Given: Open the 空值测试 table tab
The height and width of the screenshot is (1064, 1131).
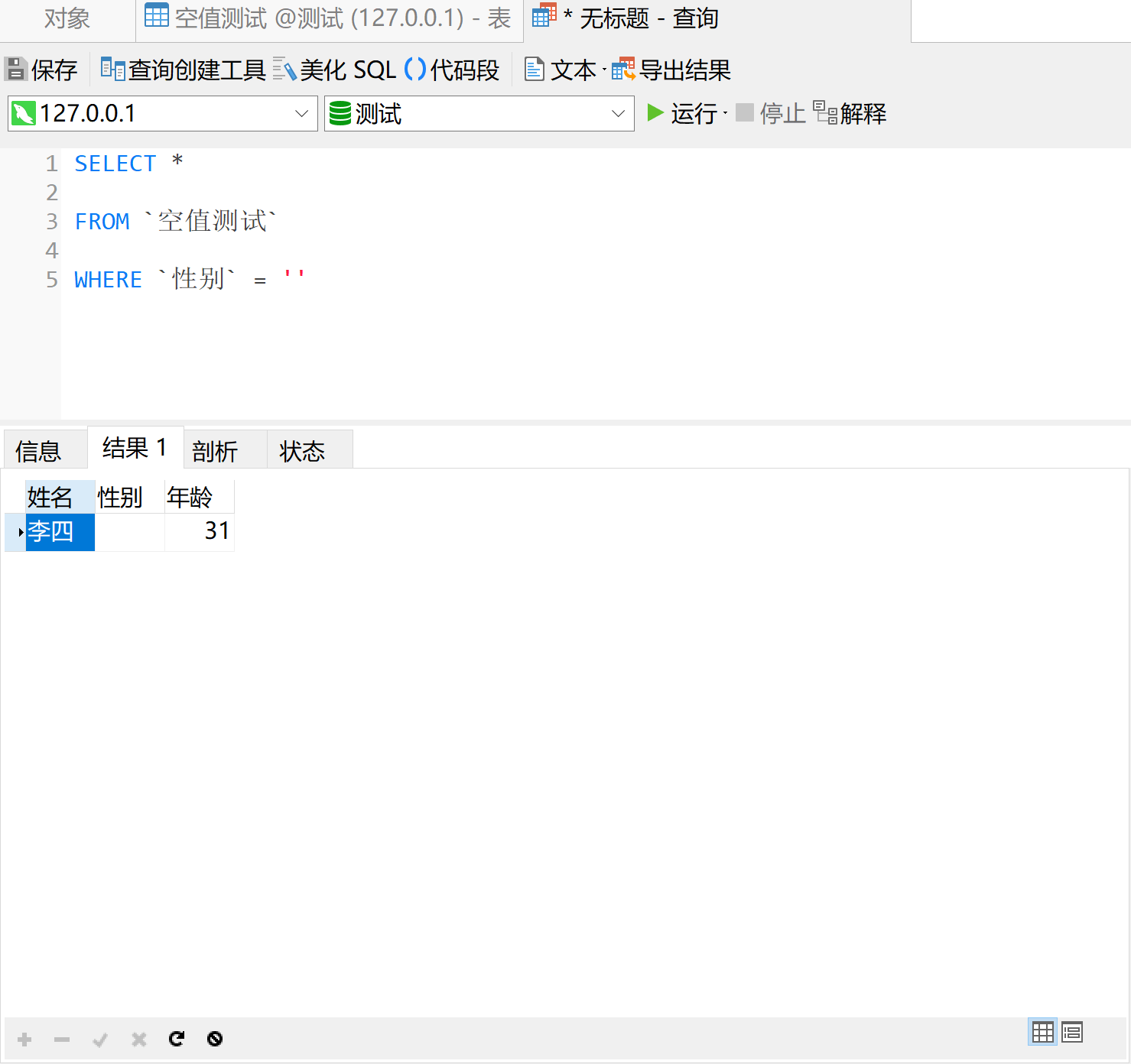Looking at the screenshot, I should [x=329, y=18].
